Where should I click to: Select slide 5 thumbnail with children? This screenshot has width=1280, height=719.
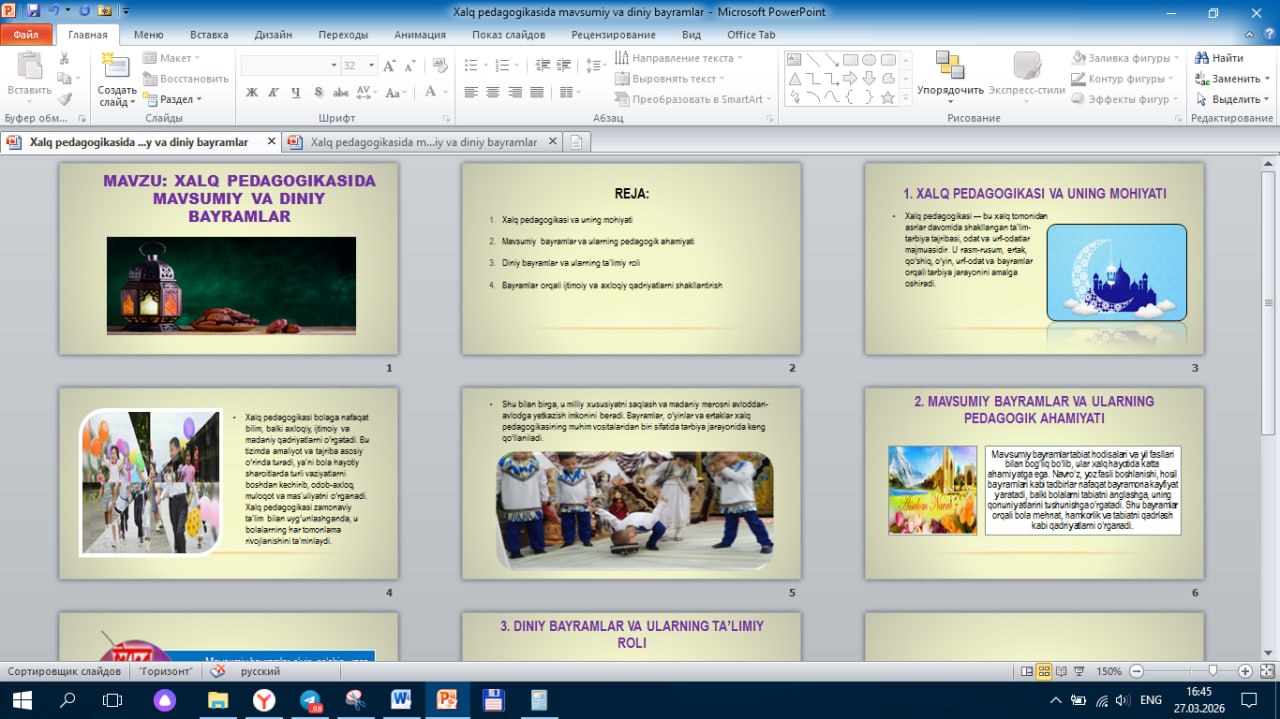pos(631,483)
